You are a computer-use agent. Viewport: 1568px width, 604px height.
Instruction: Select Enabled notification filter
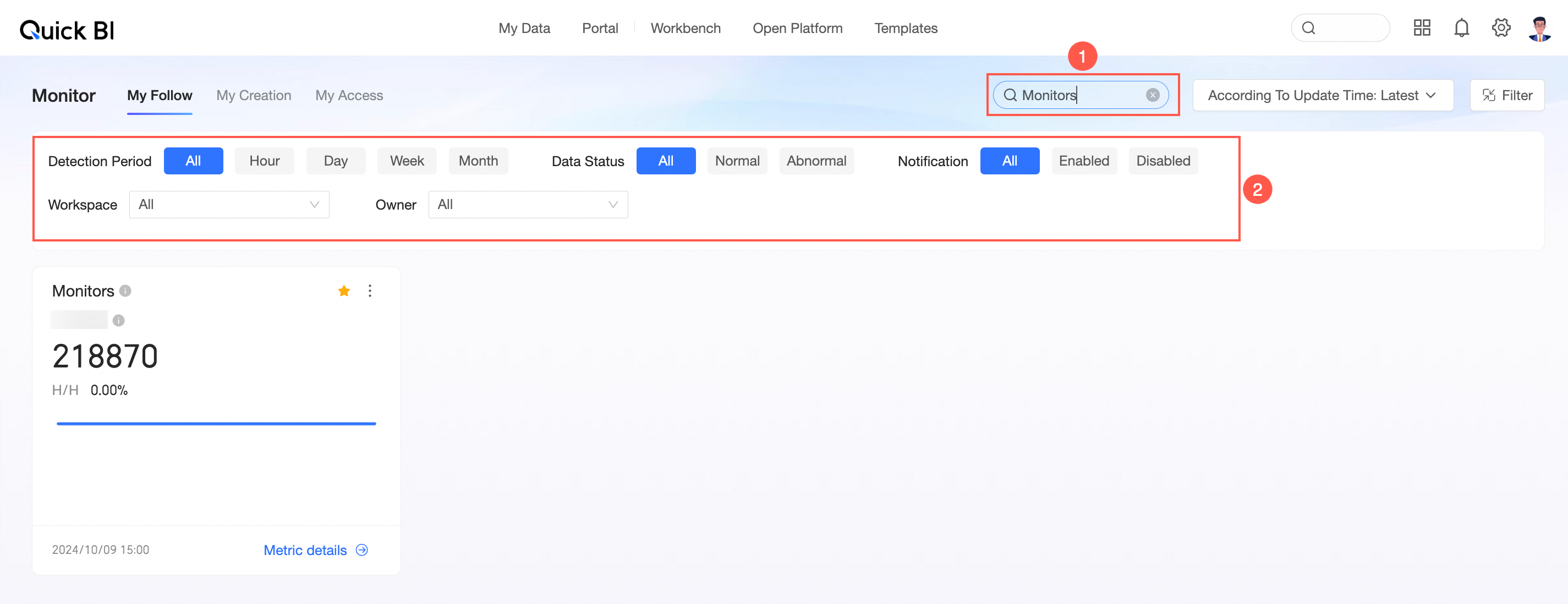pos(1083,161)
